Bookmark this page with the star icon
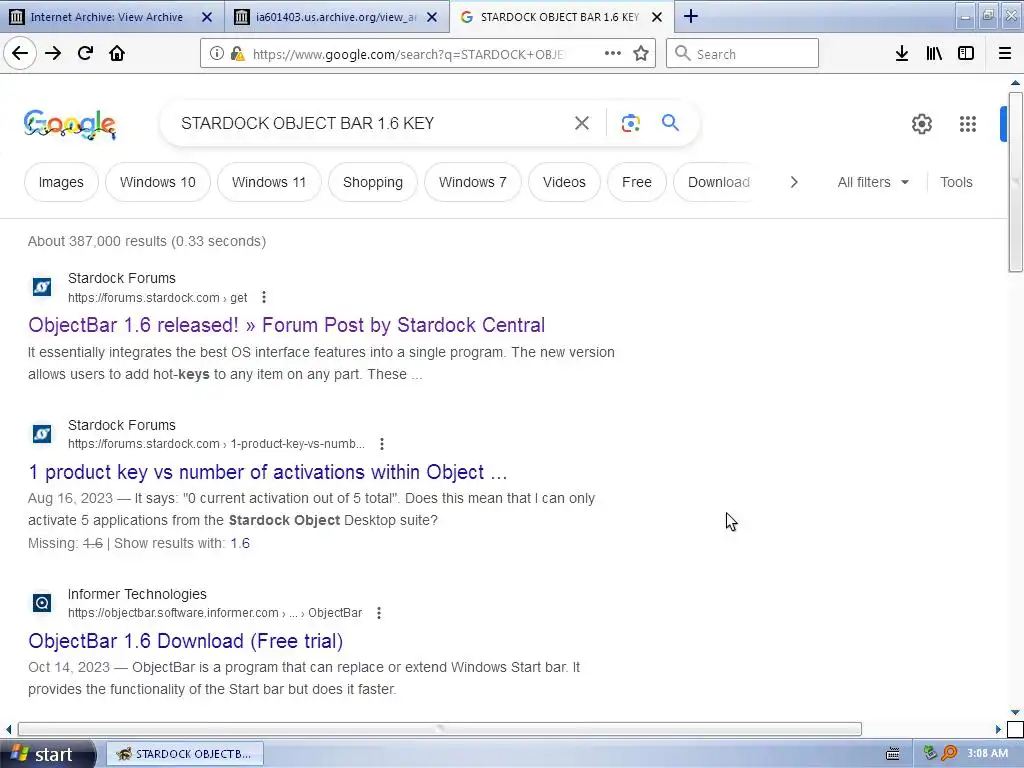 [x=641, y=54]
